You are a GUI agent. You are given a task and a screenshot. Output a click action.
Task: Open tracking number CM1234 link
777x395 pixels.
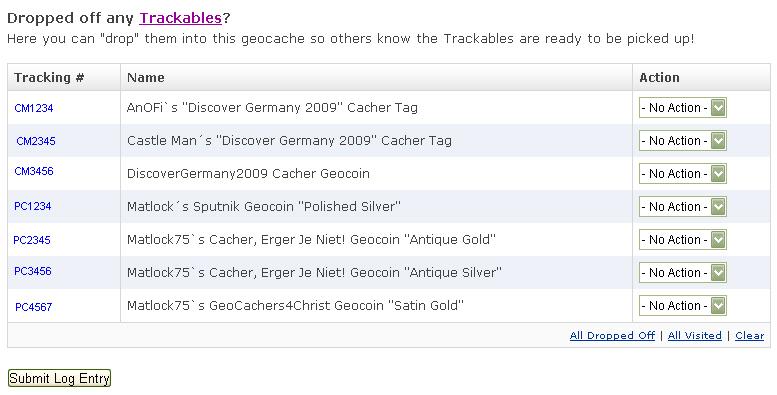(34, 108)
